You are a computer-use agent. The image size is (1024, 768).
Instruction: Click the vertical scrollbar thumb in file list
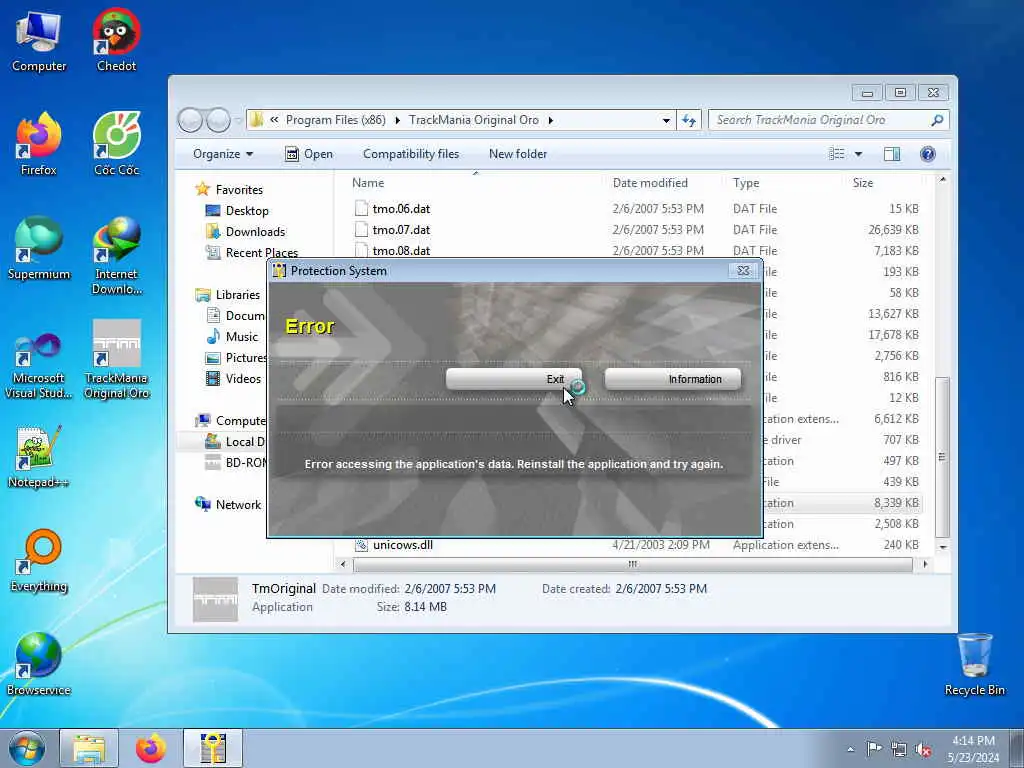pyautogui.click(x=942, y=457)
